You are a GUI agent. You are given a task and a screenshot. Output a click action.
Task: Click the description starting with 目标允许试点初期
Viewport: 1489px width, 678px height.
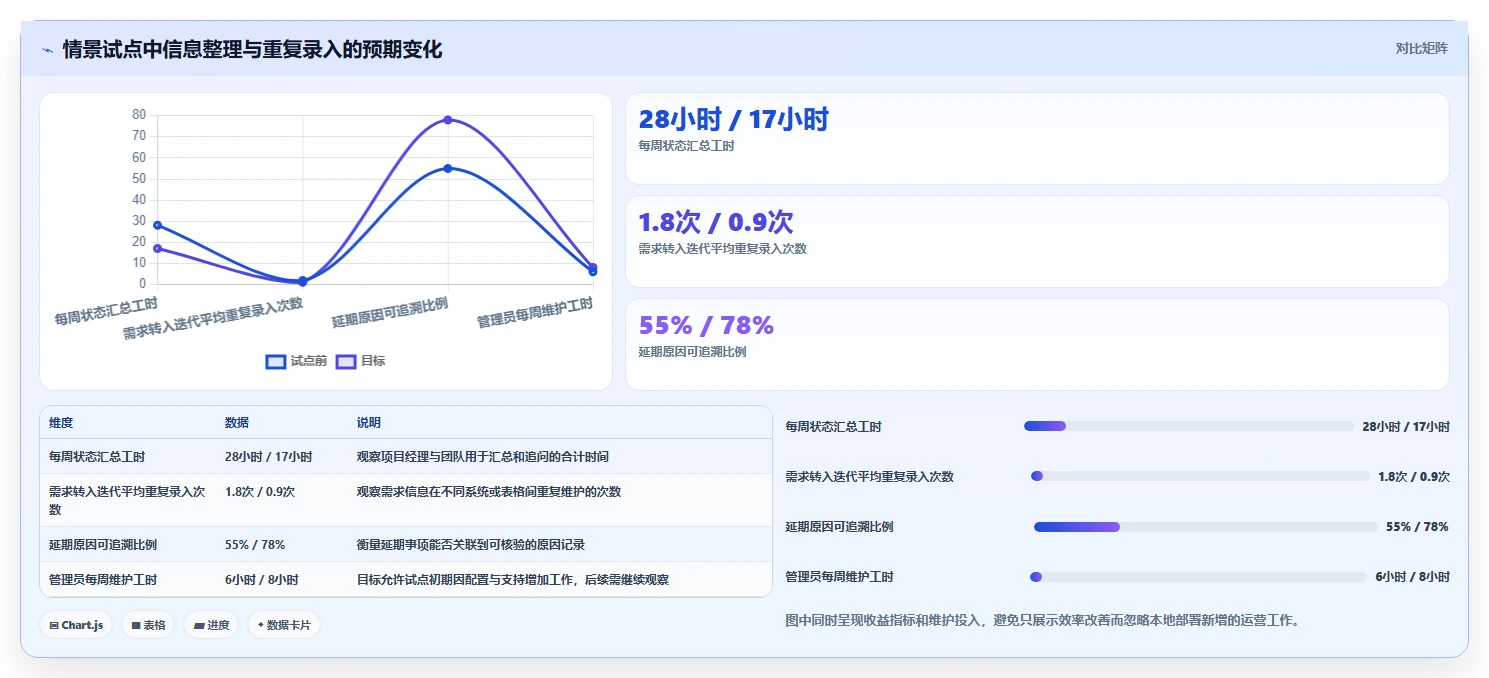tap(513, 579)
